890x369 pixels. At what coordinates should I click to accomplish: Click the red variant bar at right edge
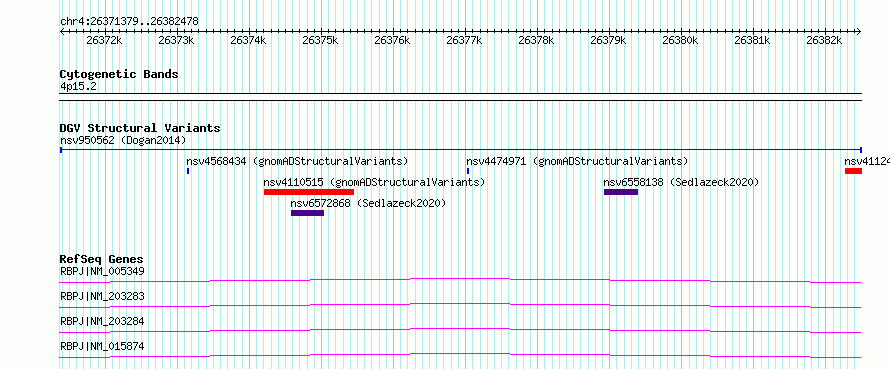pos(853,171)
